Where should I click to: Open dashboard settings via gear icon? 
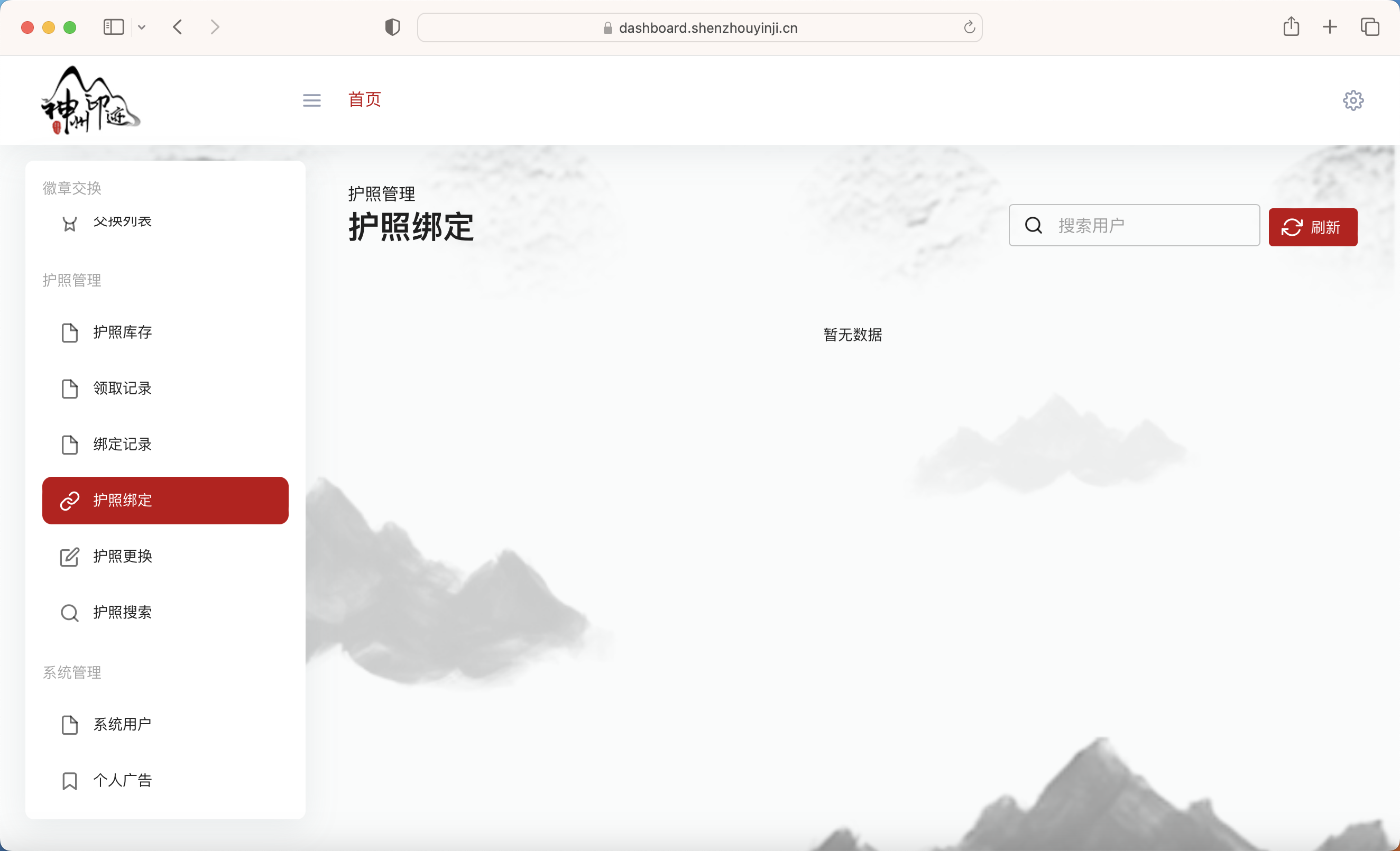1353,100
